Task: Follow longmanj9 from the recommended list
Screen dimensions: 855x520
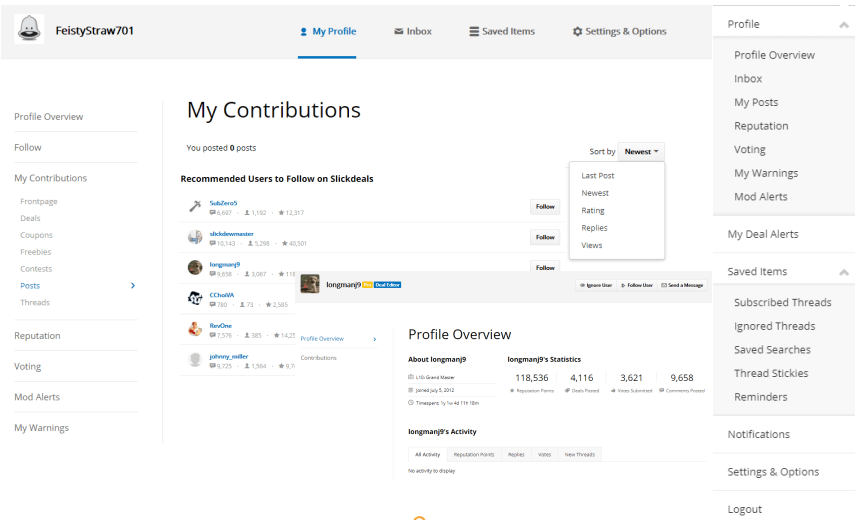Action: coord(545,267)
